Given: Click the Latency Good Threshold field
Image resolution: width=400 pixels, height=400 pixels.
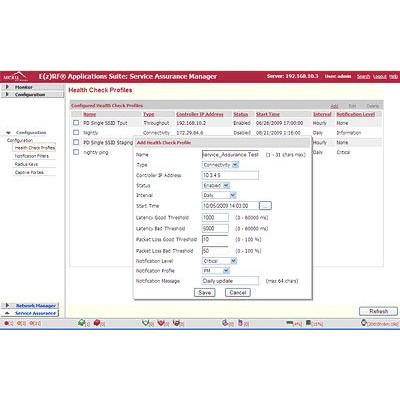Looking at the screenshot, I should 215,217.
